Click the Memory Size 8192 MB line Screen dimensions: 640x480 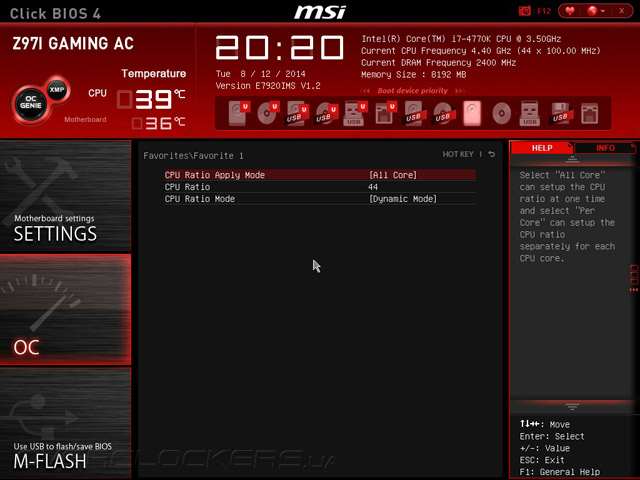[x=413, y=75]
